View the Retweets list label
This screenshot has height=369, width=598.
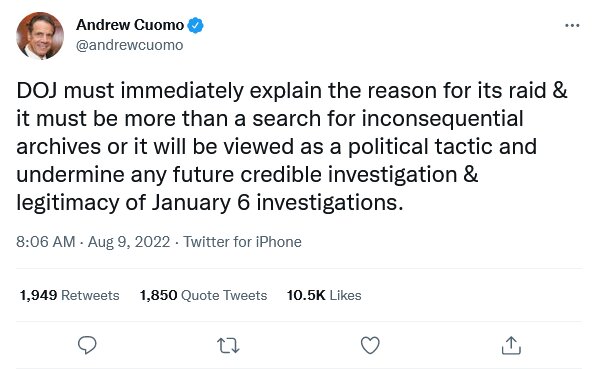click(90, 295)
